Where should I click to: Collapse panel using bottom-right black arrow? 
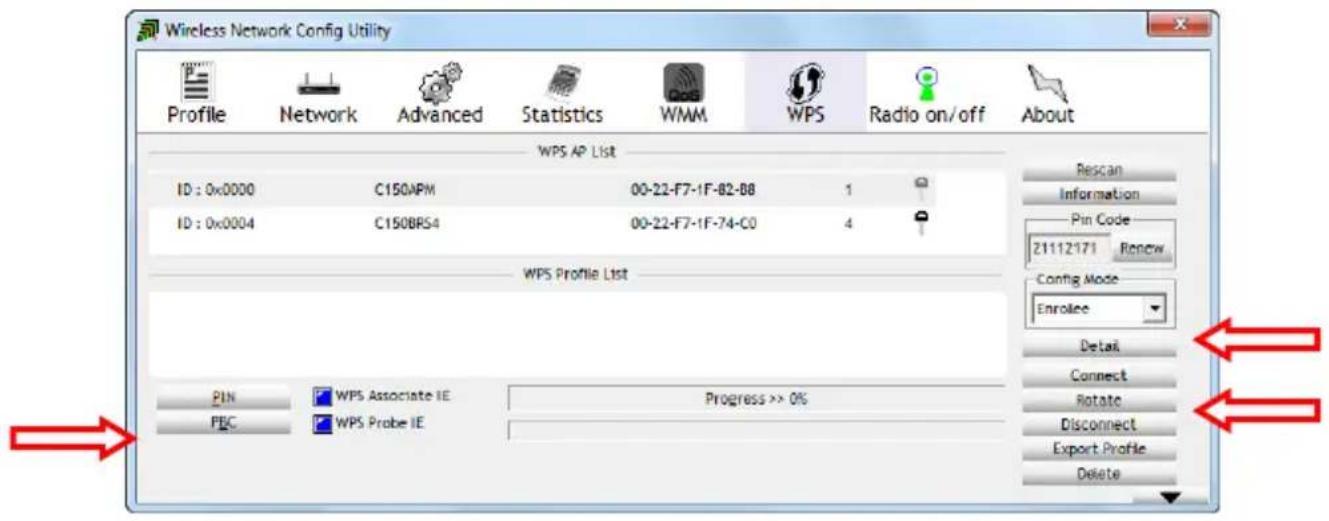1169,497
